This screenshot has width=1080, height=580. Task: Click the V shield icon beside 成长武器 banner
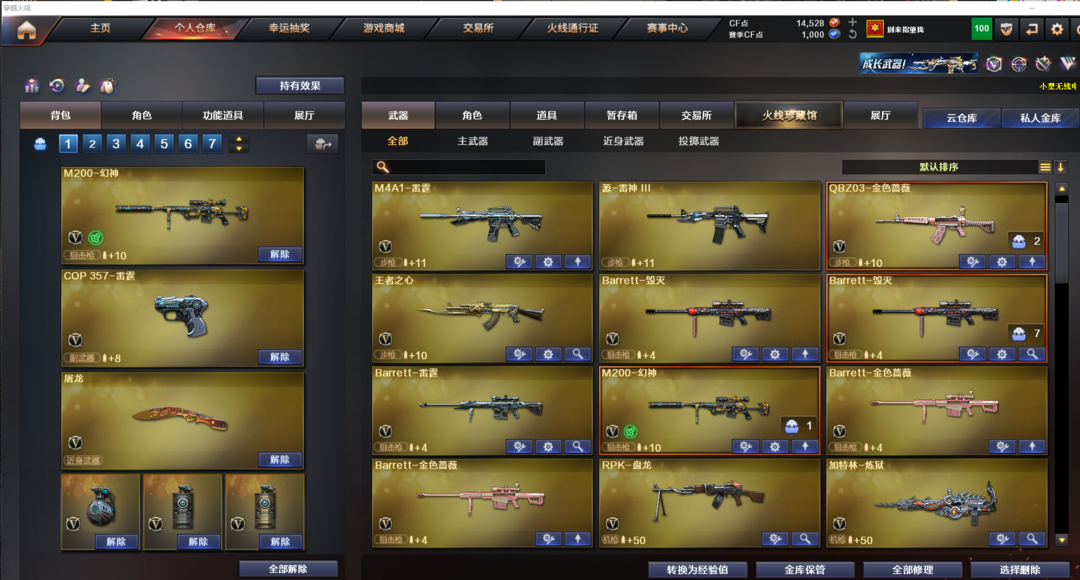(x=993, y=64)
